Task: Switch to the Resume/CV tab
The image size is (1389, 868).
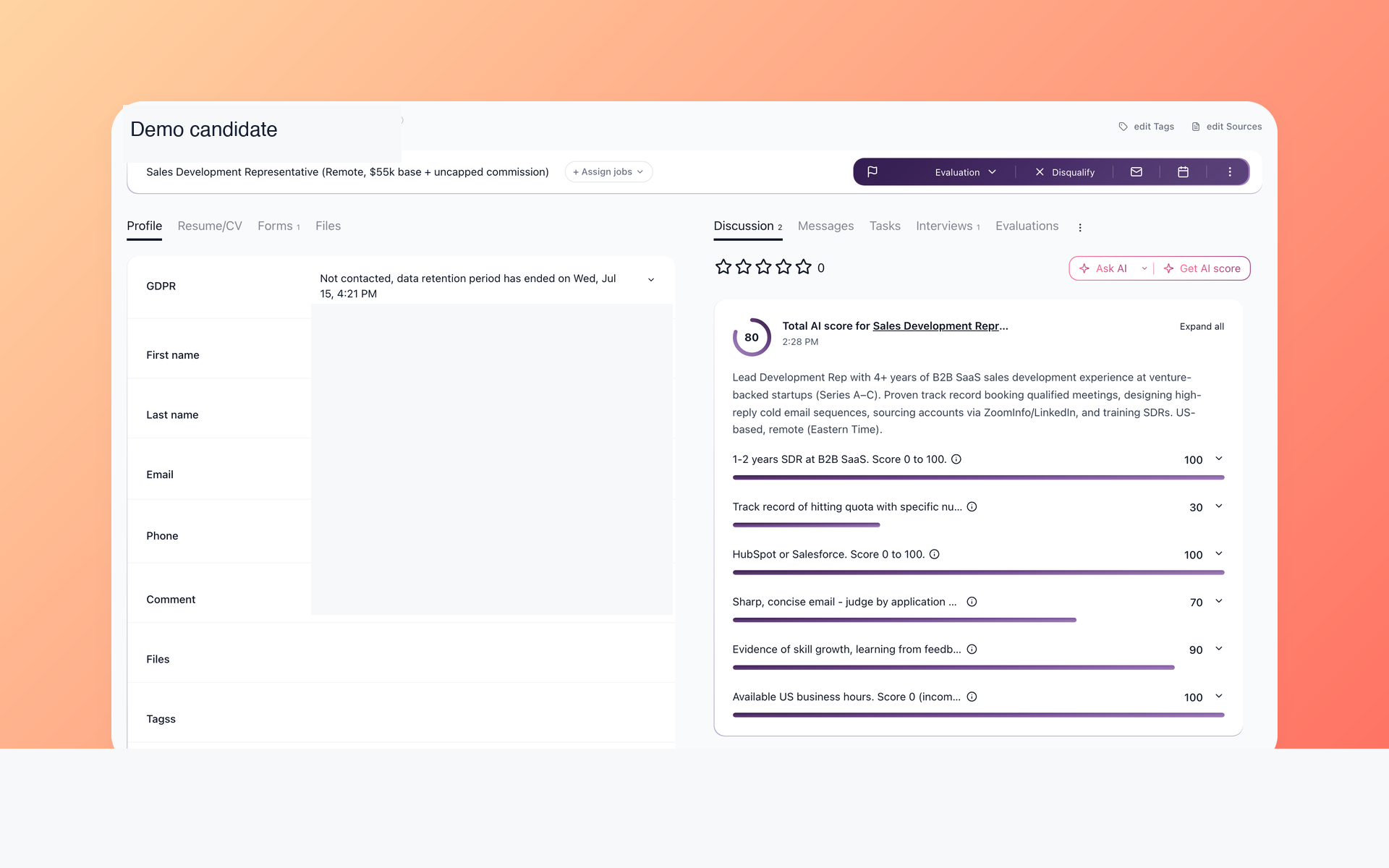Action: click(210, 226)
